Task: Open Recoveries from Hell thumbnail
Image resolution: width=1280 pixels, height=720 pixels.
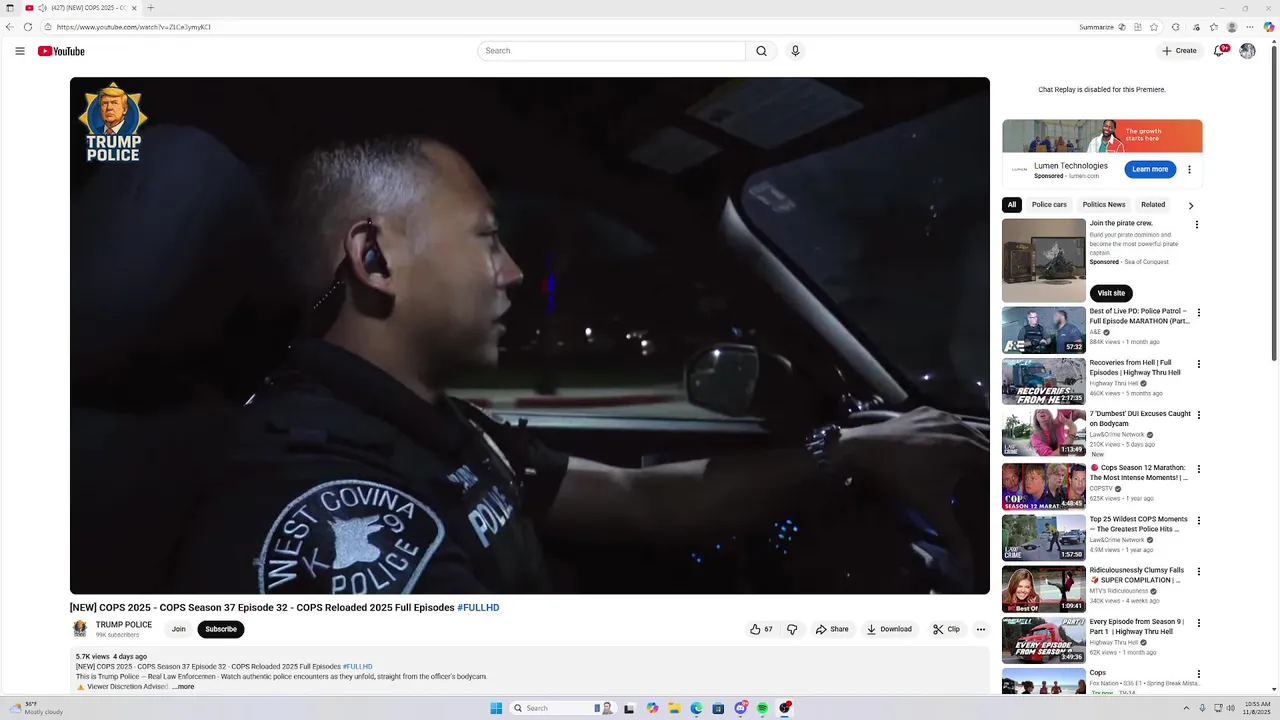Action: (1044, 381)
